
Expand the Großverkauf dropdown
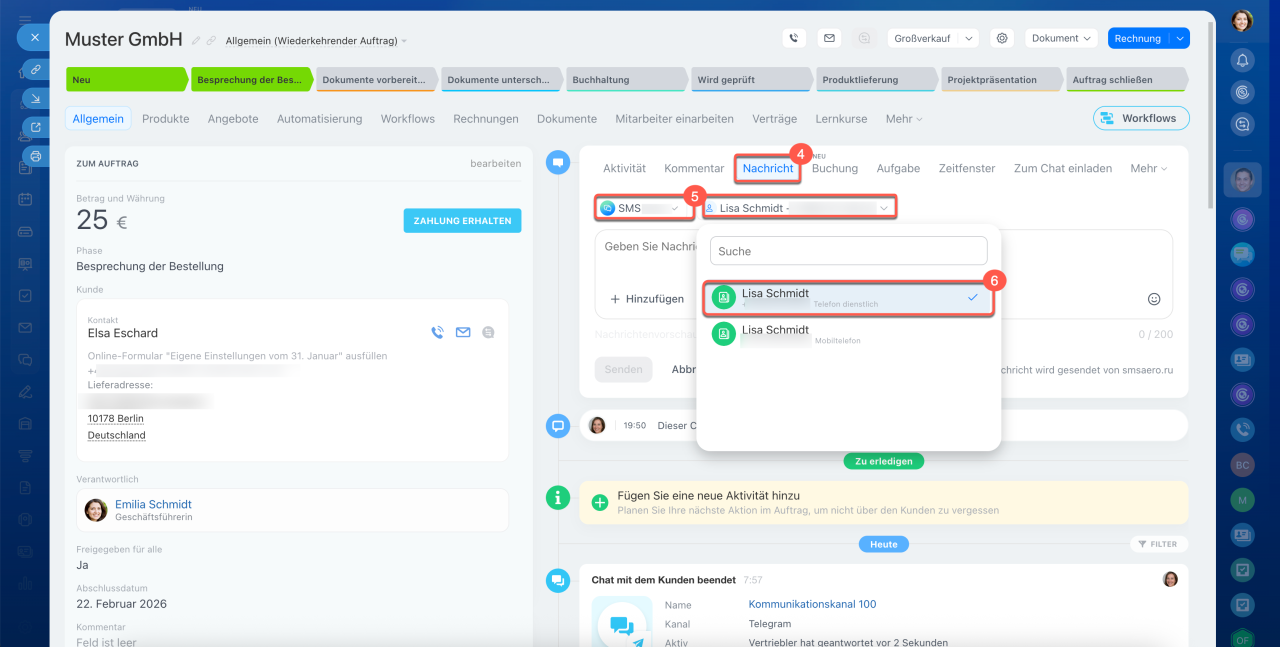968,39
